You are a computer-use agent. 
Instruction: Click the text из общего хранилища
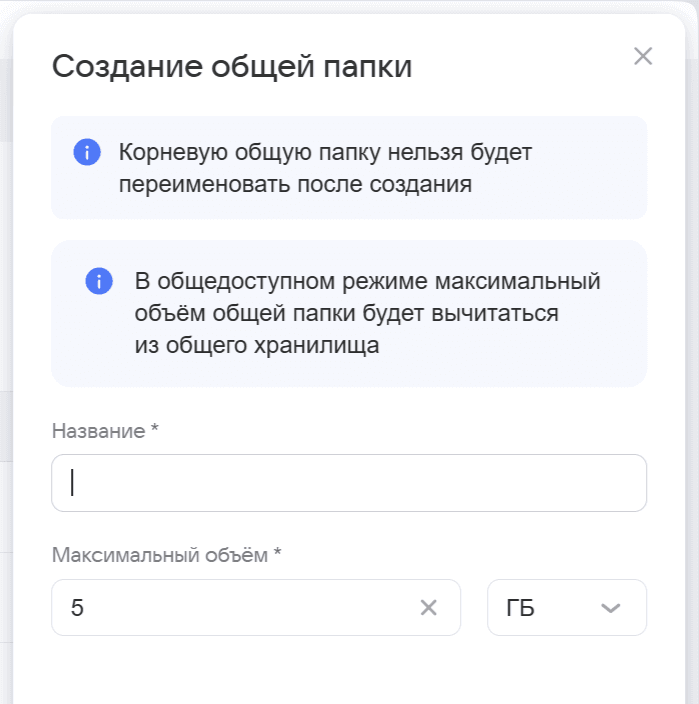[257, 346]
